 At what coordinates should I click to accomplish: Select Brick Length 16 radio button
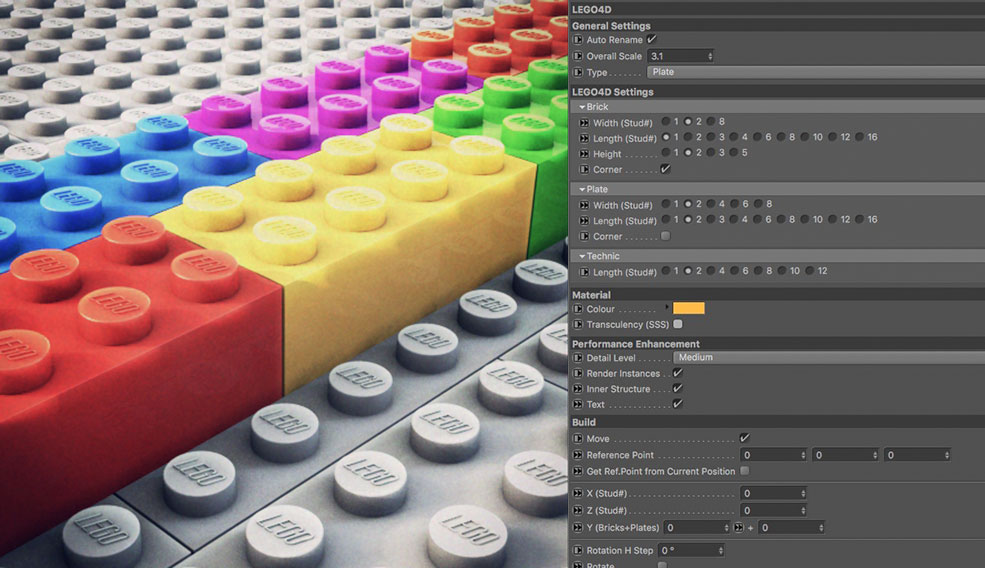(x=859, y=137)
